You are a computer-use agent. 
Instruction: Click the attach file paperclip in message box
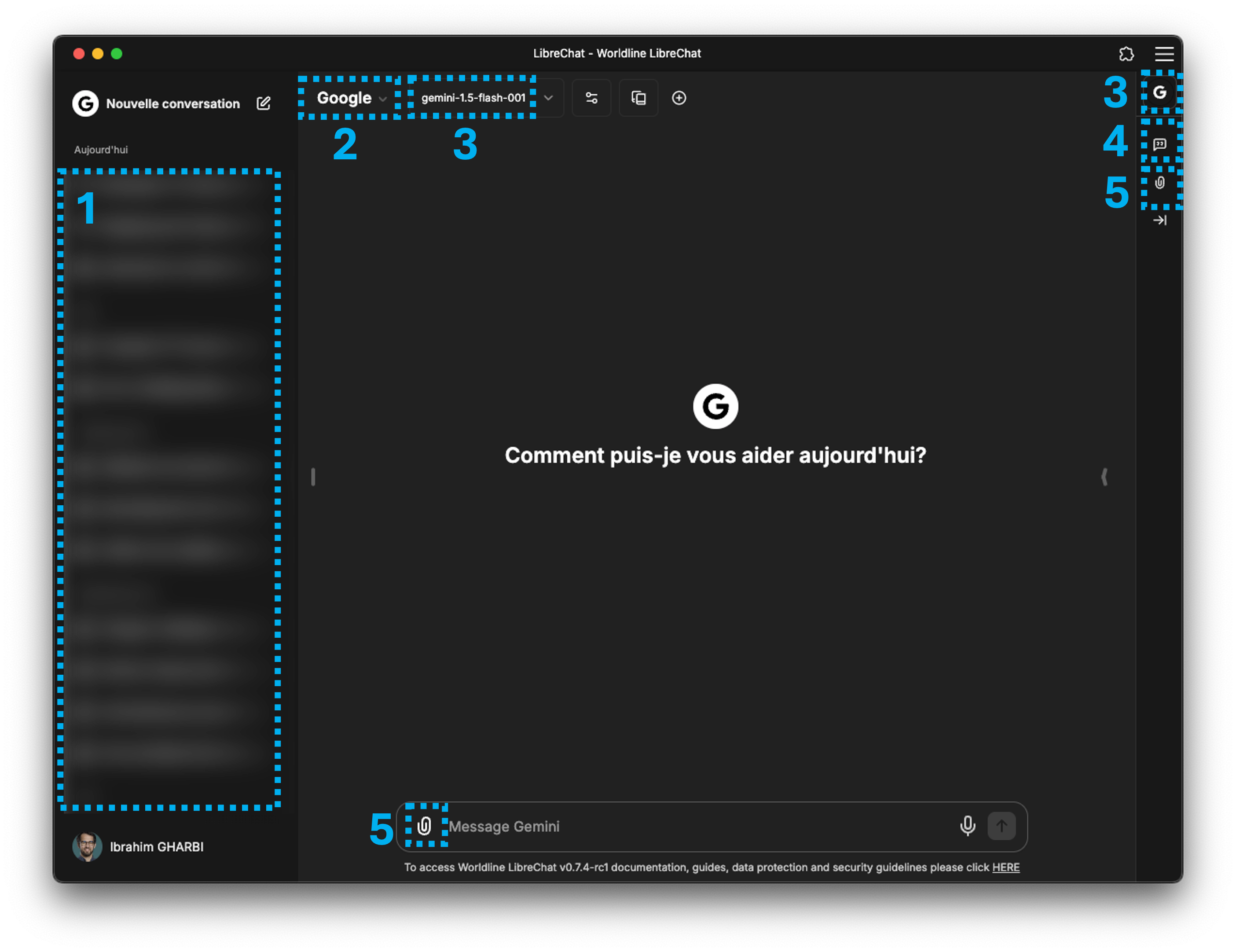pos(425,827)
